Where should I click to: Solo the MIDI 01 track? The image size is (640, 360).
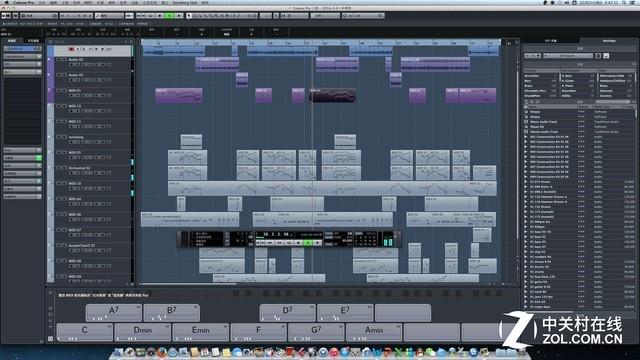tap(64, 91)
